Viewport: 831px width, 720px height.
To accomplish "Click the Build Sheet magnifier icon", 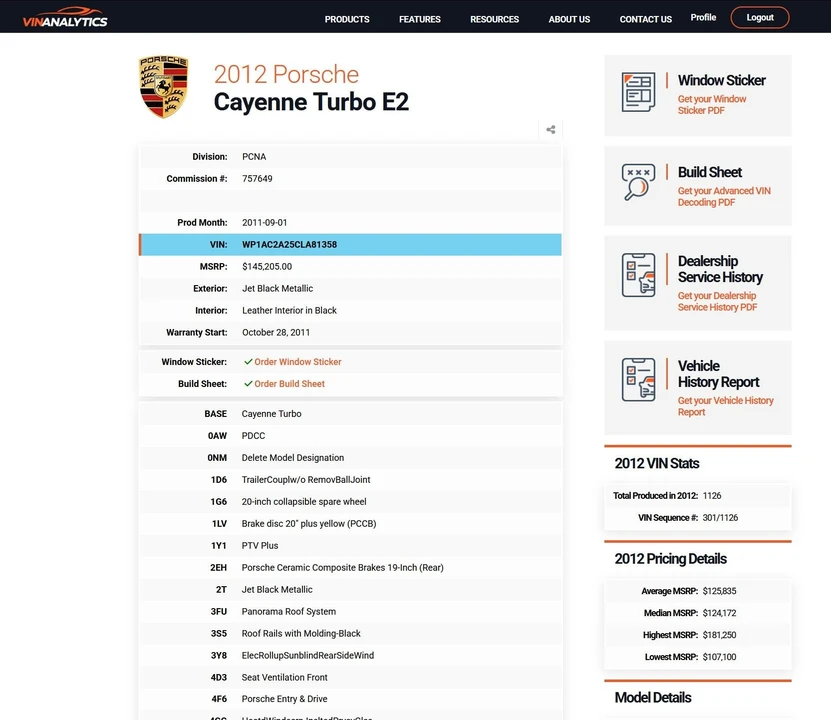I will pyautogui.click(x=638, y=182).
